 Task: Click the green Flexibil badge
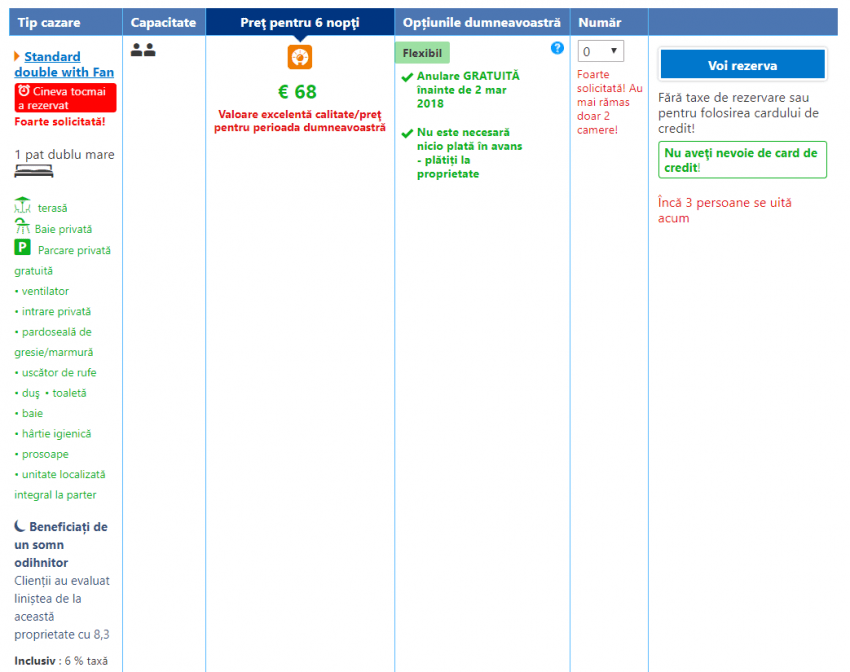tap(422, 53)
